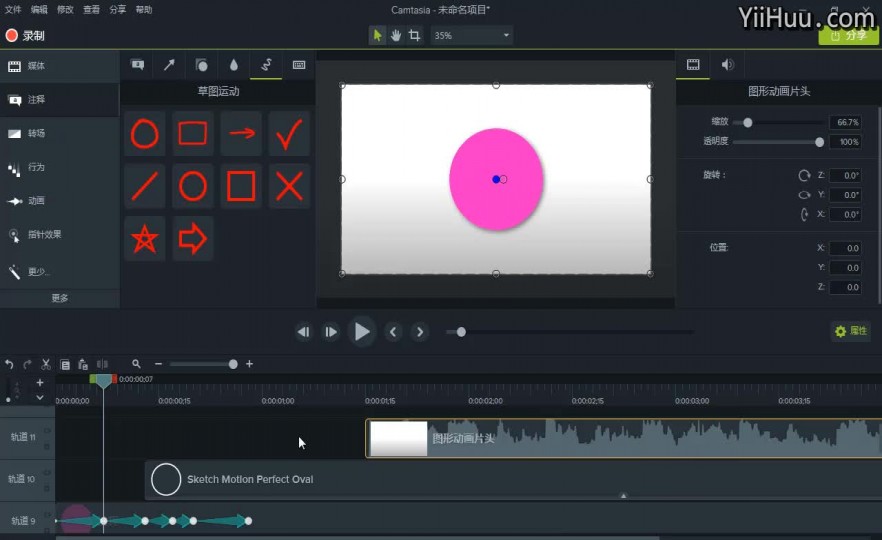Click the 100% opacity value field

pos(845,142)
